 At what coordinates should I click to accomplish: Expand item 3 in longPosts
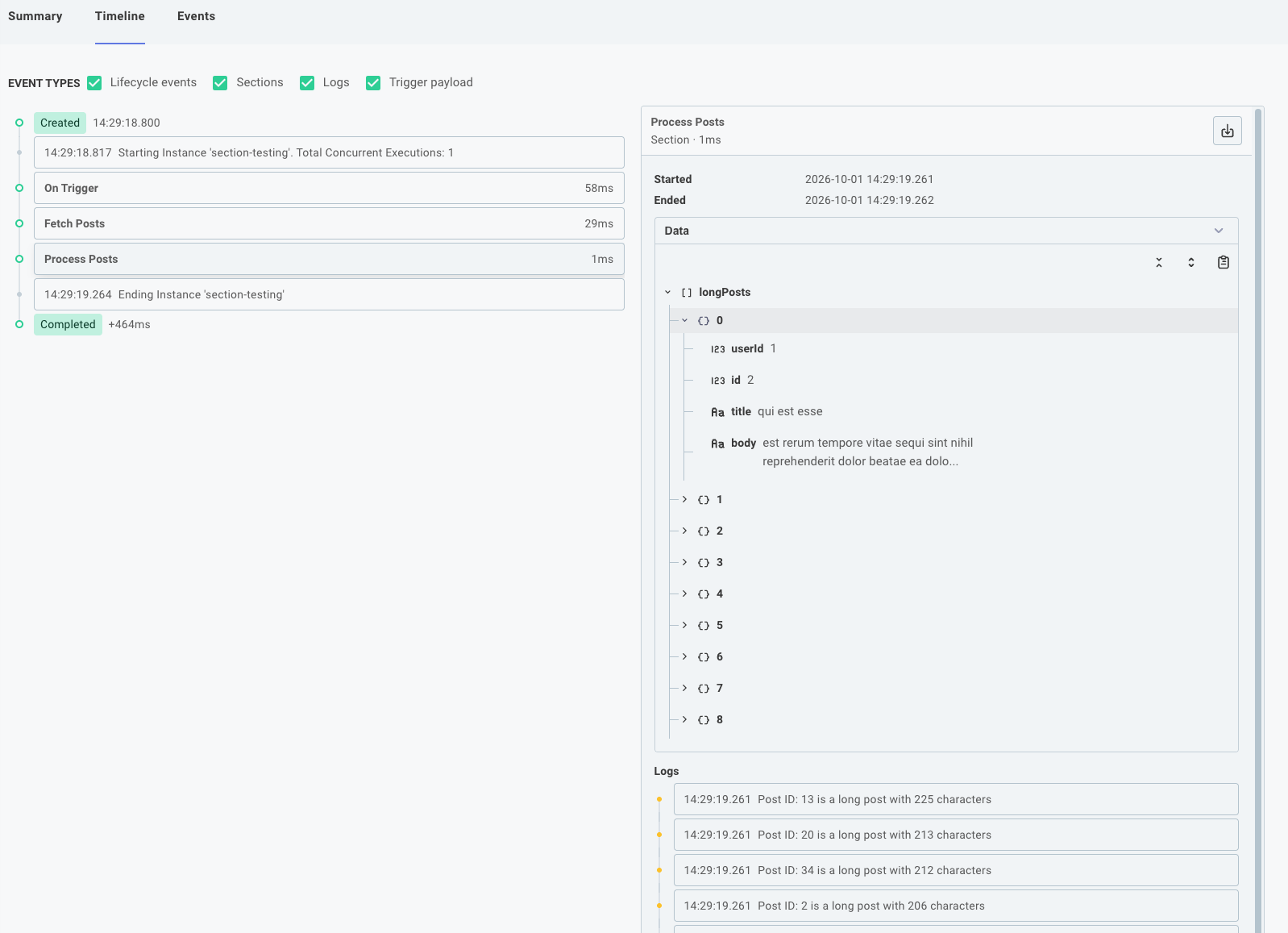685,563
